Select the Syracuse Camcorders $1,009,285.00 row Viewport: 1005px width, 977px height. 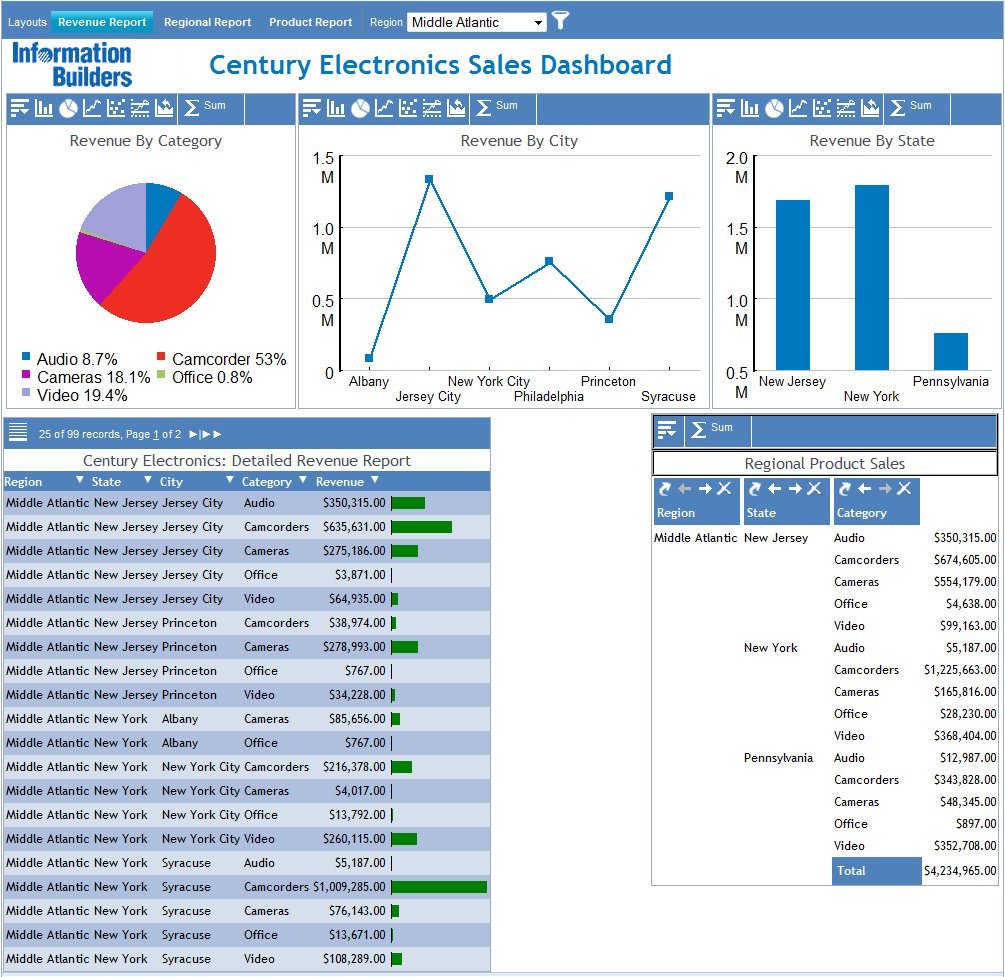247,887
